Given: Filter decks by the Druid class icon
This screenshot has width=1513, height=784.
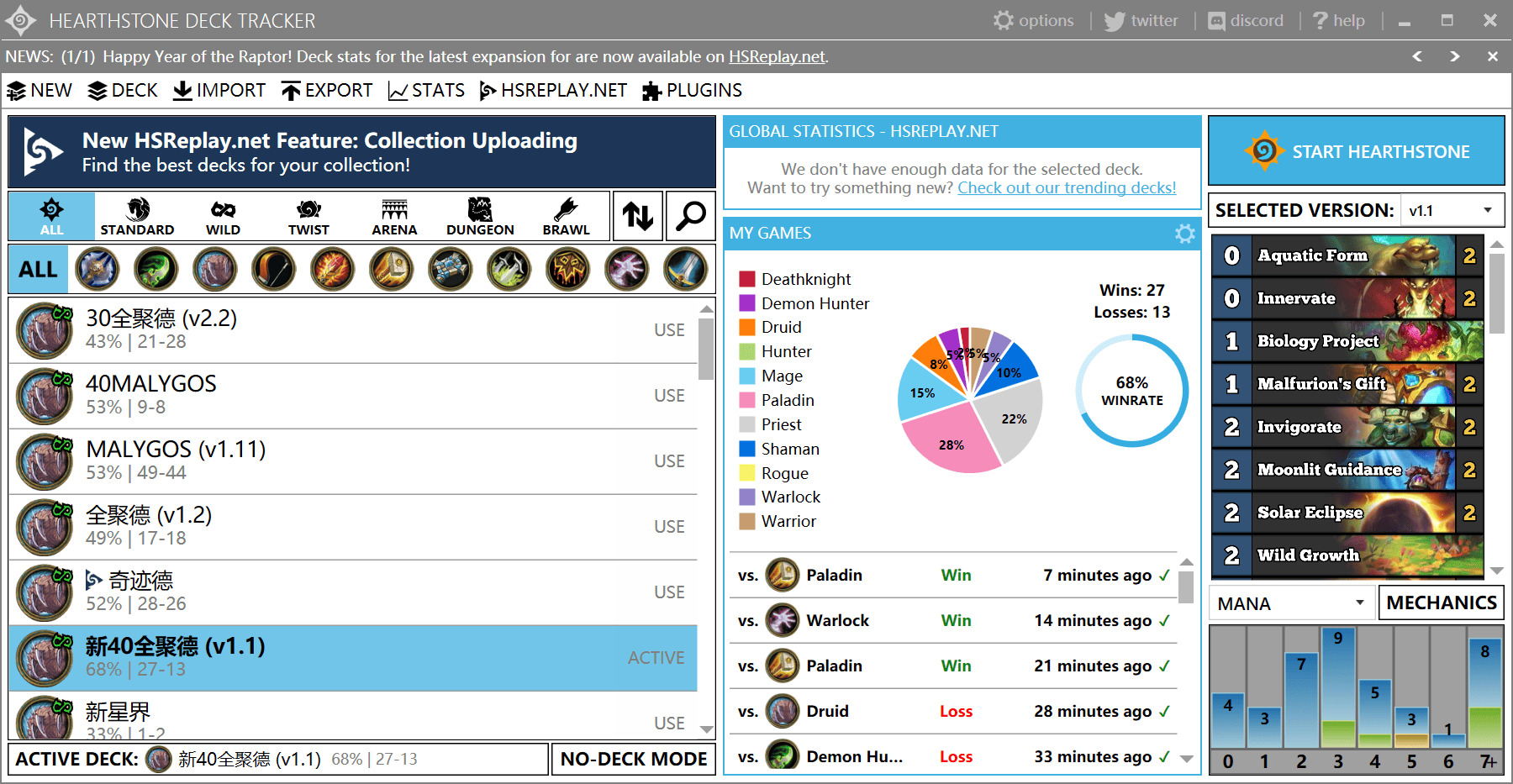Looking at the screenshot, I should [x=215, y=270].
